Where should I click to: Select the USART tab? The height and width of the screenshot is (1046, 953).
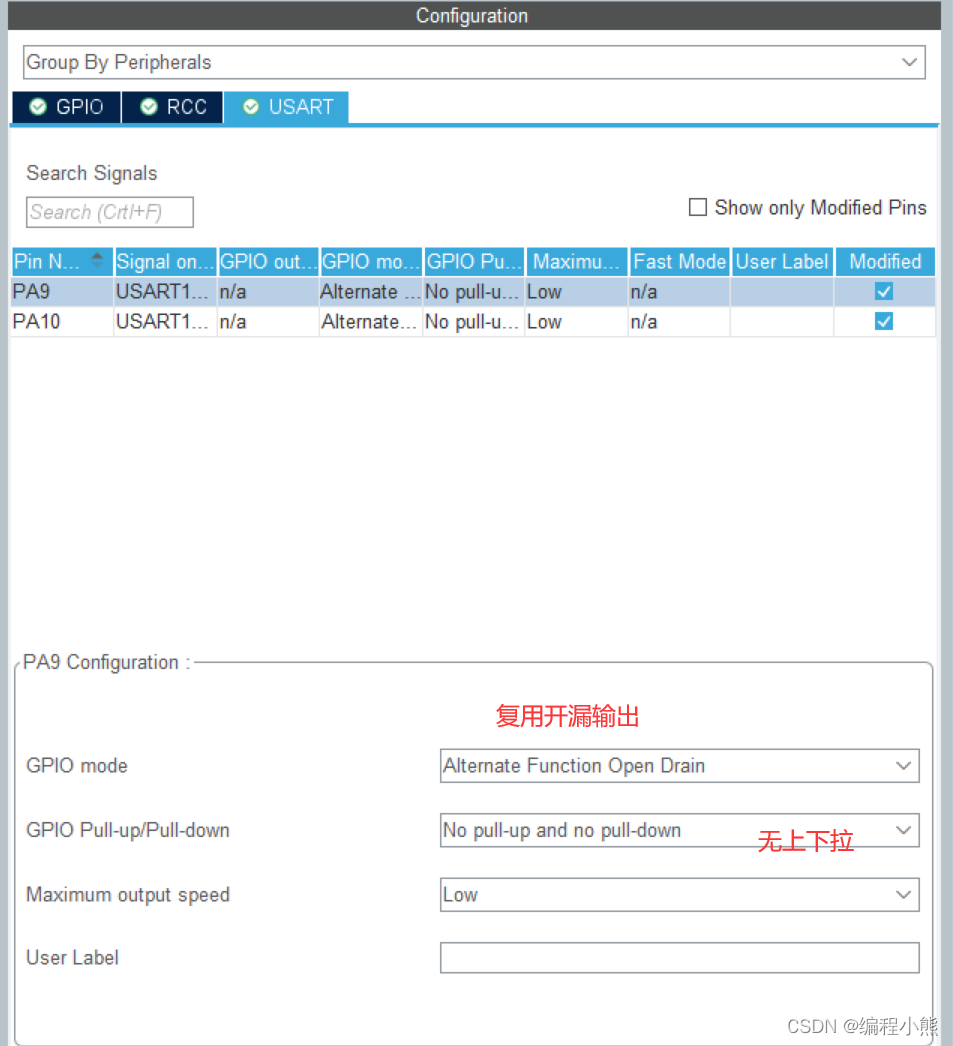click(286, 107)
